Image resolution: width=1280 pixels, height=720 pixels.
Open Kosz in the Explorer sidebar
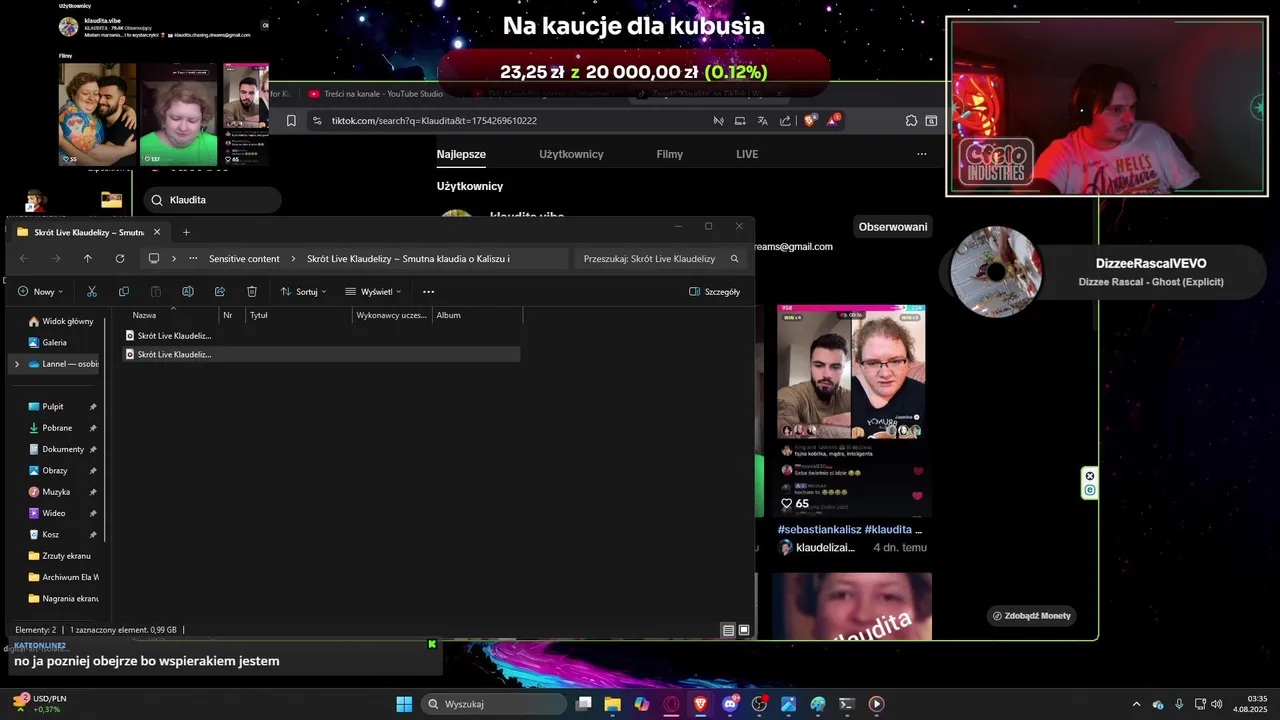point(50,534)
